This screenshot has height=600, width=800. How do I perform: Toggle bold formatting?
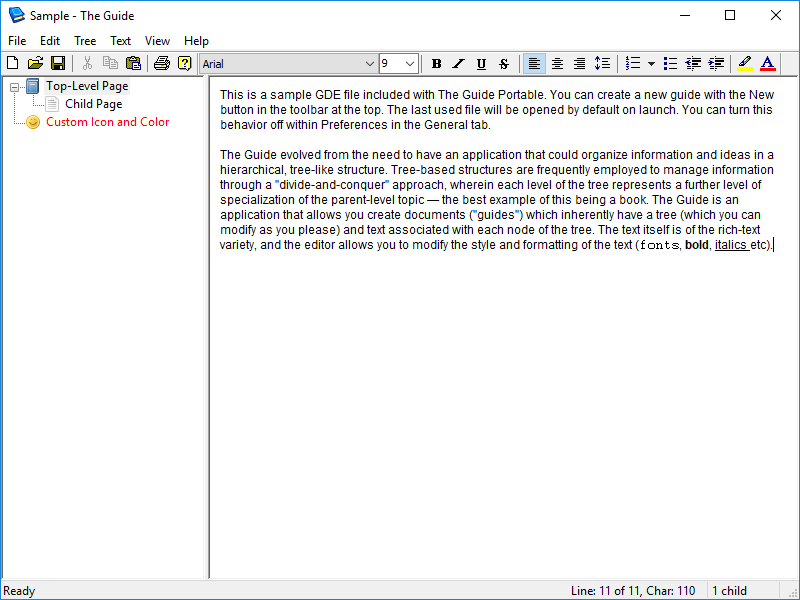(436, 64)
